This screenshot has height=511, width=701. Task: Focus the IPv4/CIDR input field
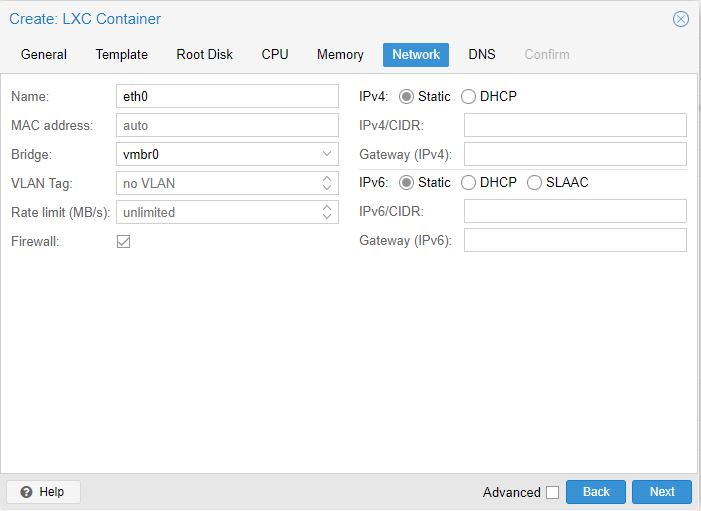click(x=575, y=125)
